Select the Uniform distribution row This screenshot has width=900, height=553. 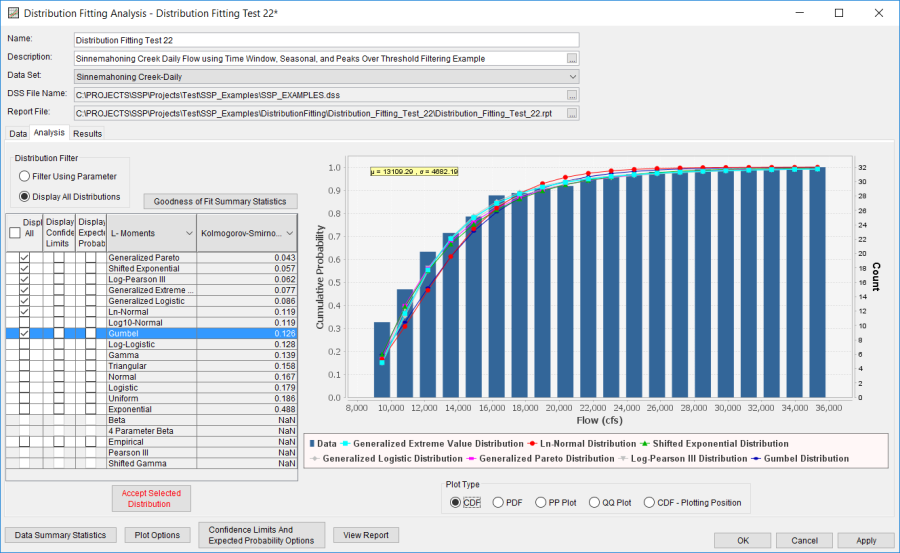[x=152, y=399]
